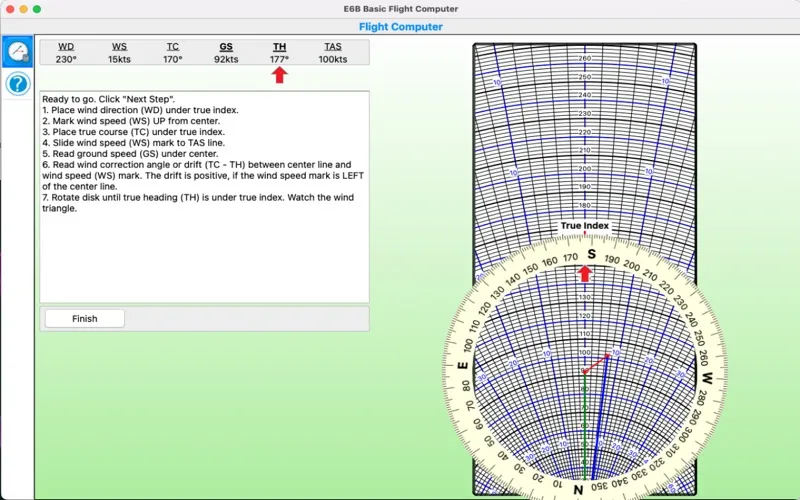Select the TH column header

pos(279,46)
